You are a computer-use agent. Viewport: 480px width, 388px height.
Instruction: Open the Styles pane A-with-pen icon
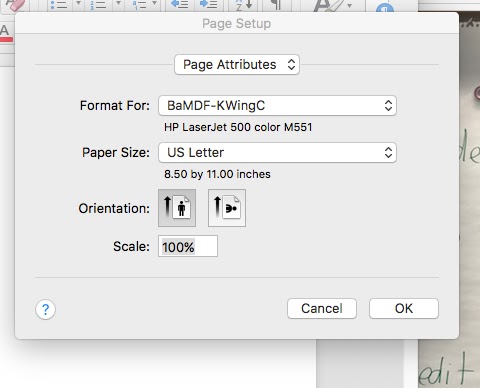point(328,5)
